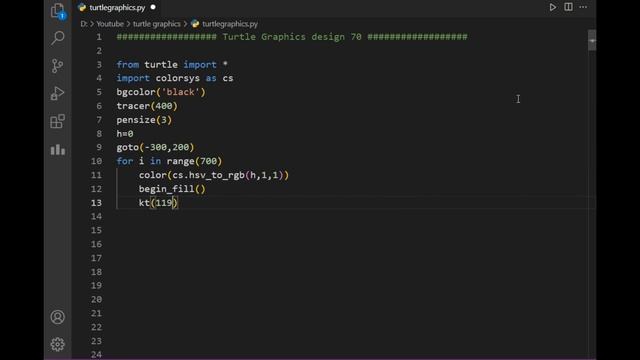Click the turtle graphics breadcrumb folder

pos(157,24)
